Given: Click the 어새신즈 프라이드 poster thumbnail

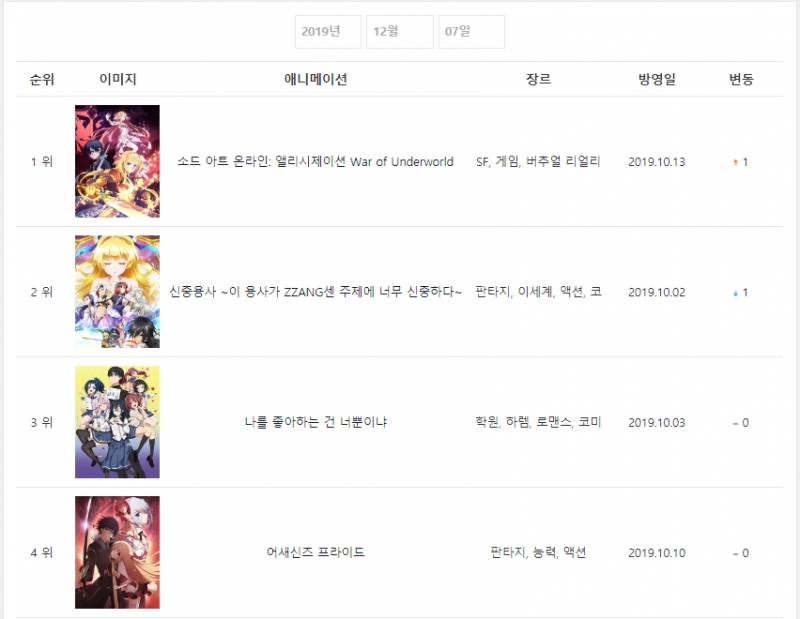Looking at the screenshot, I should coord(117,552).
